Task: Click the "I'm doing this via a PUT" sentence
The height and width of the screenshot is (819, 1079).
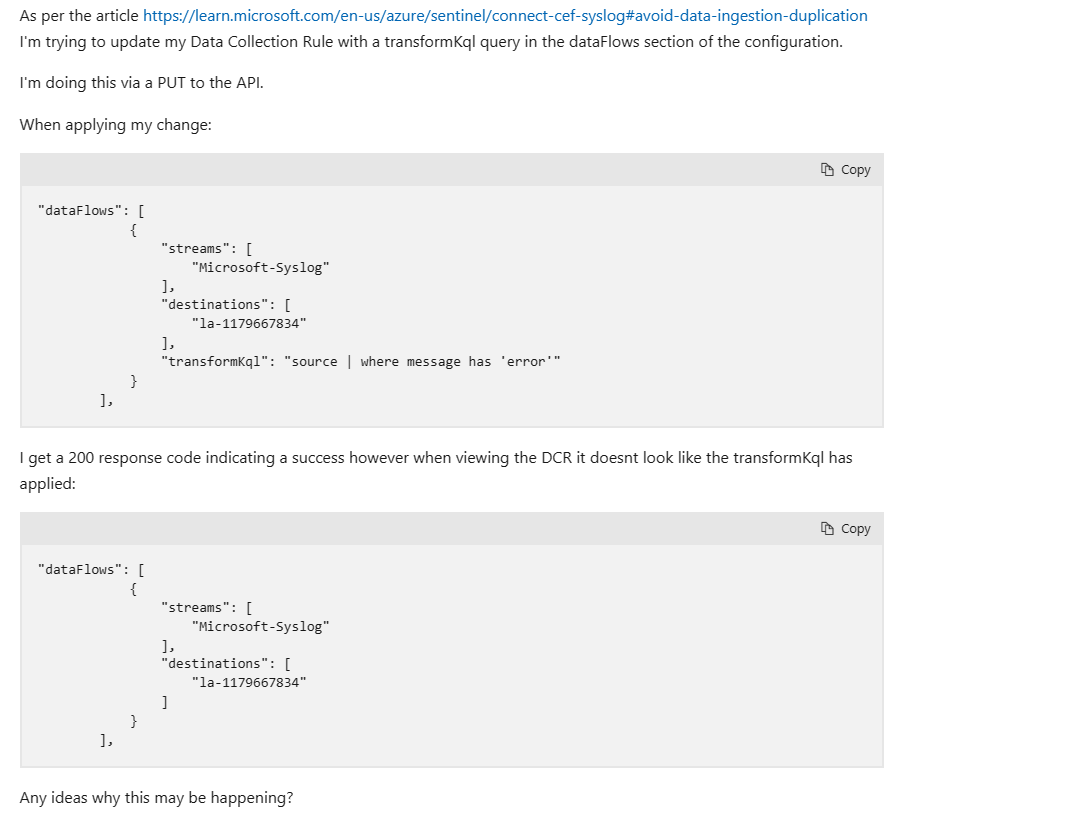Action: [142, 83]
